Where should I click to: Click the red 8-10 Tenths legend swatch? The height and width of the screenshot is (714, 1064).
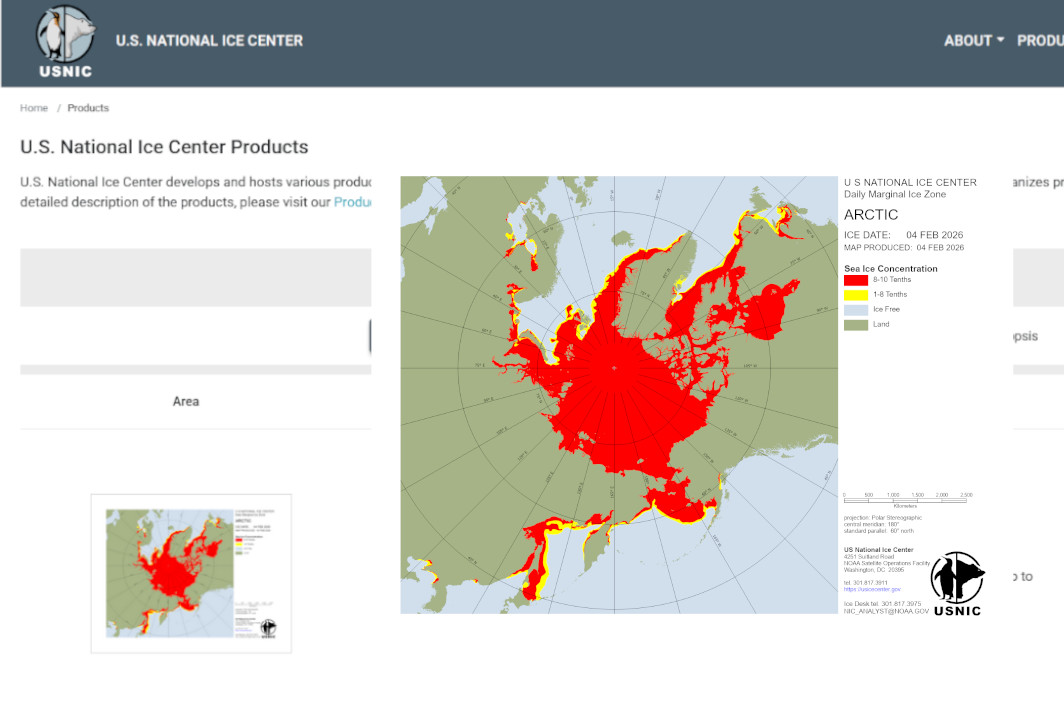(856, 280)
